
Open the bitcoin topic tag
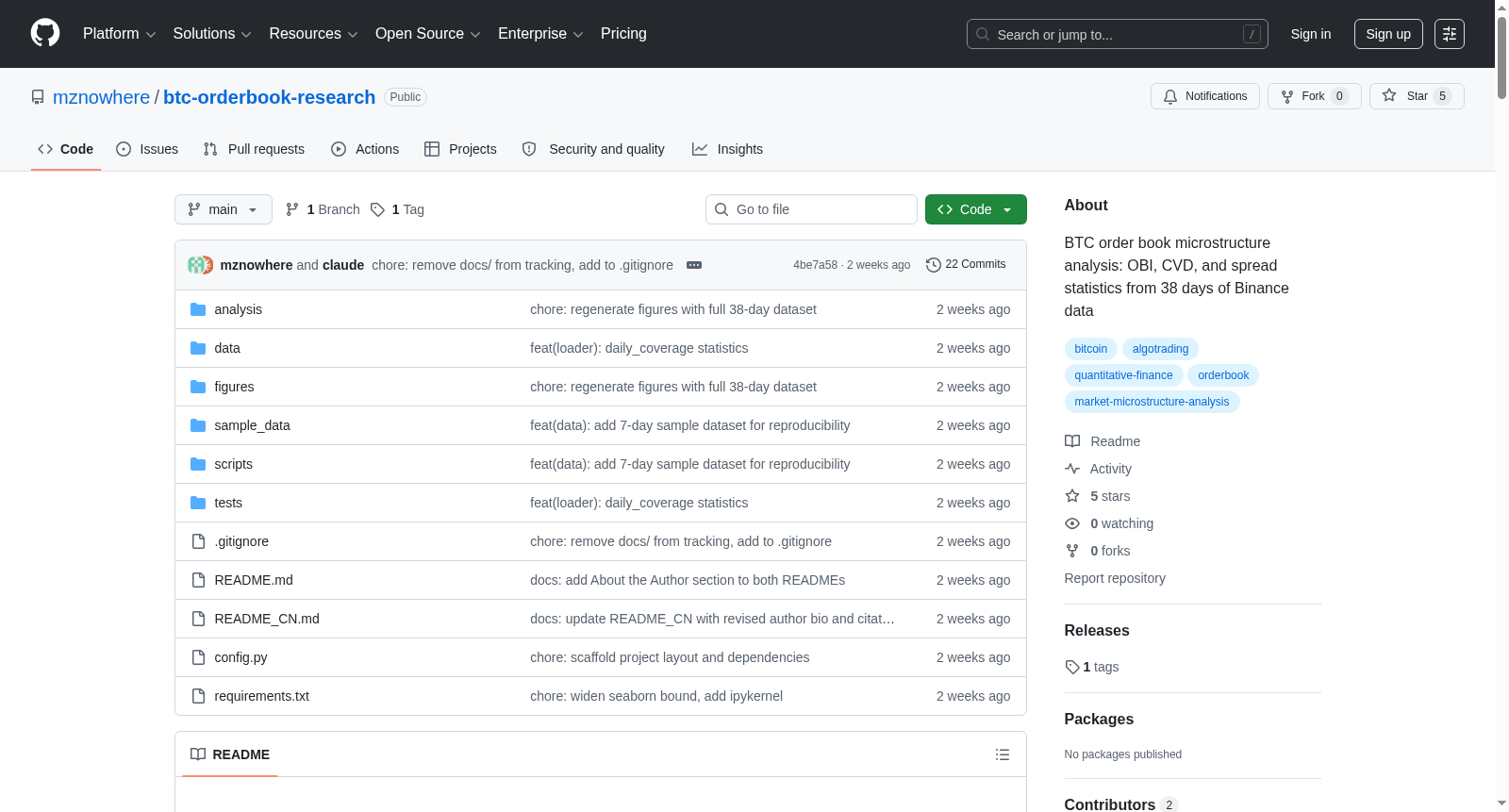pyautogui.click(x=1091, y=349)
